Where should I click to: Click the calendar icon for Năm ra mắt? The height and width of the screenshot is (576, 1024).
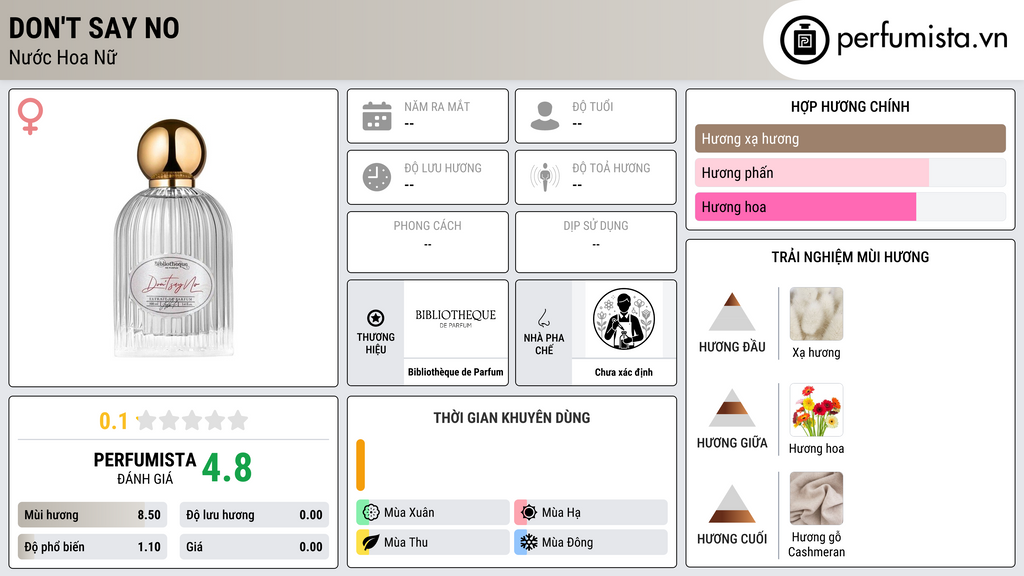coord(377,116)
